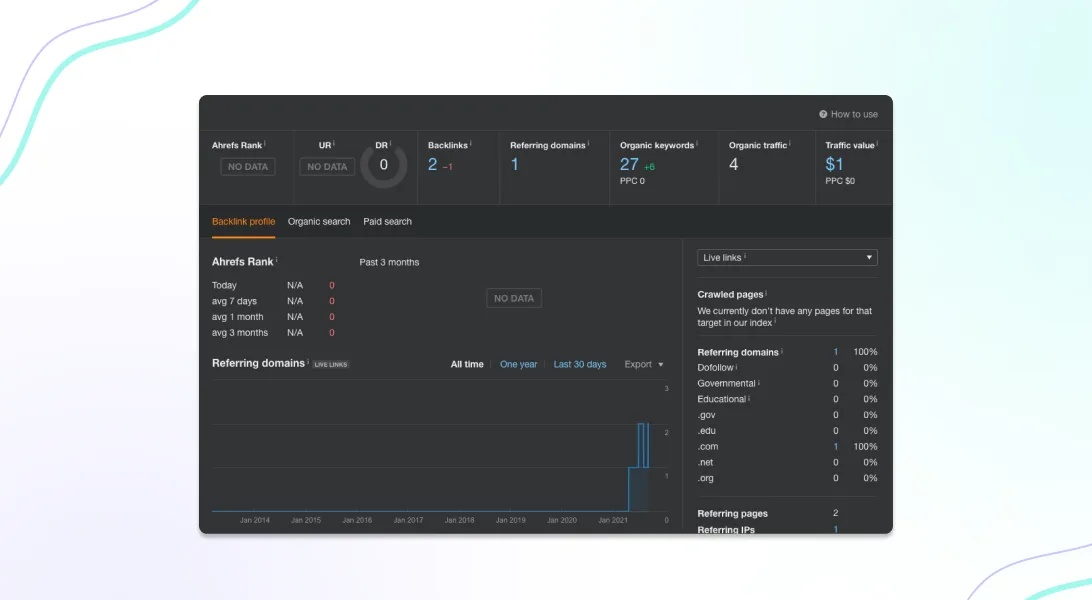Open the Paid search tab
The width and height of the screenshot is (1092, 600).
pyautogui.click(x=387, y=221)
